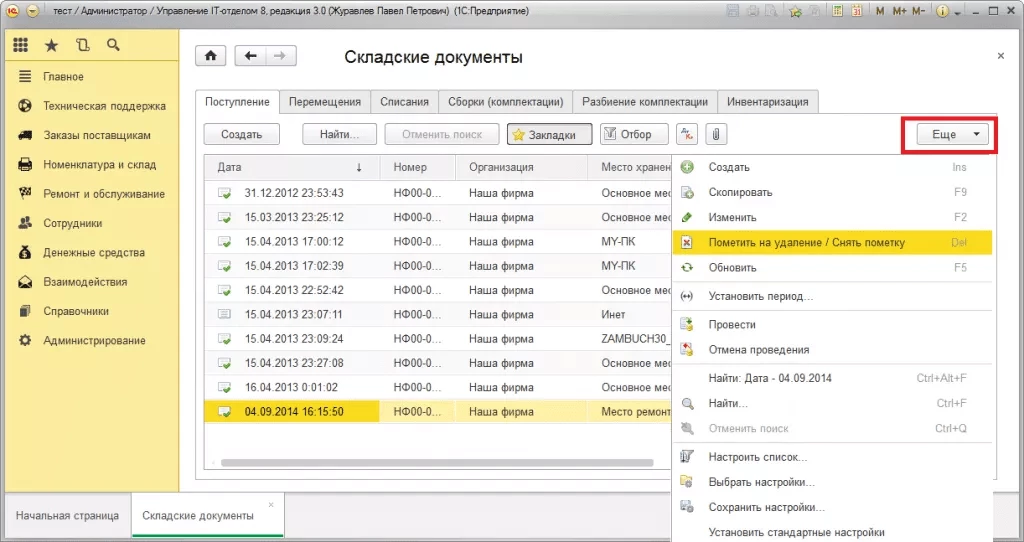
Task: Open the Денежные средства section
Action: coord(94,253)
